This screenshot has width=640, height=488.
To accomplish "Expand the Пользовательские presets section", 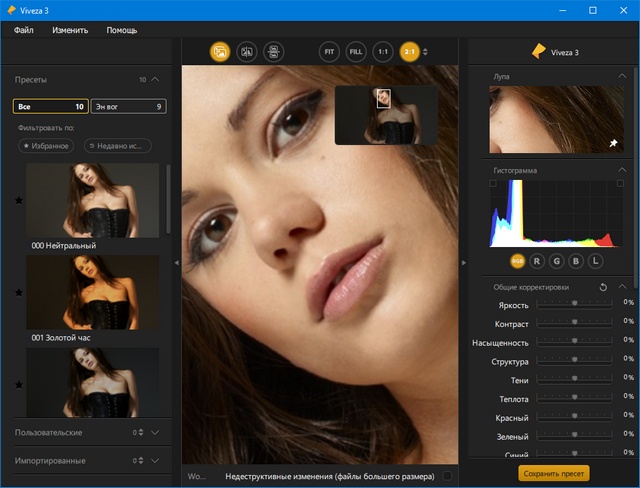I will pos(156,432).
